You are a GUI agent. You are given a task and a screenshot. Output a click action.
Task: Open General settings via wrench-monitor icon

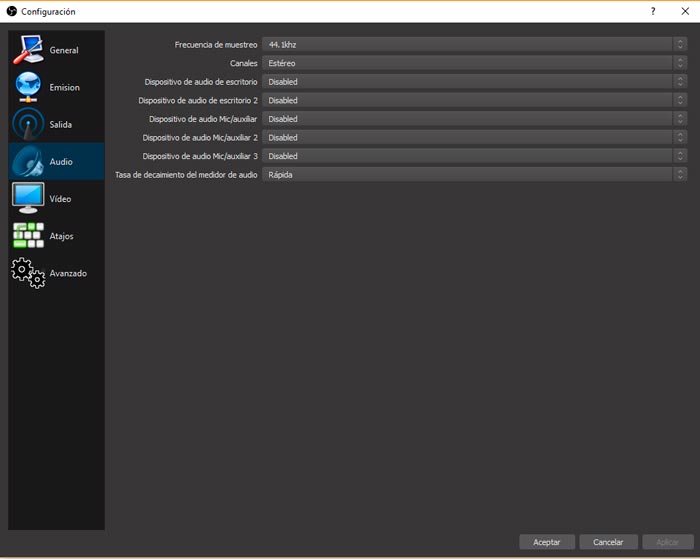(28, 50)
